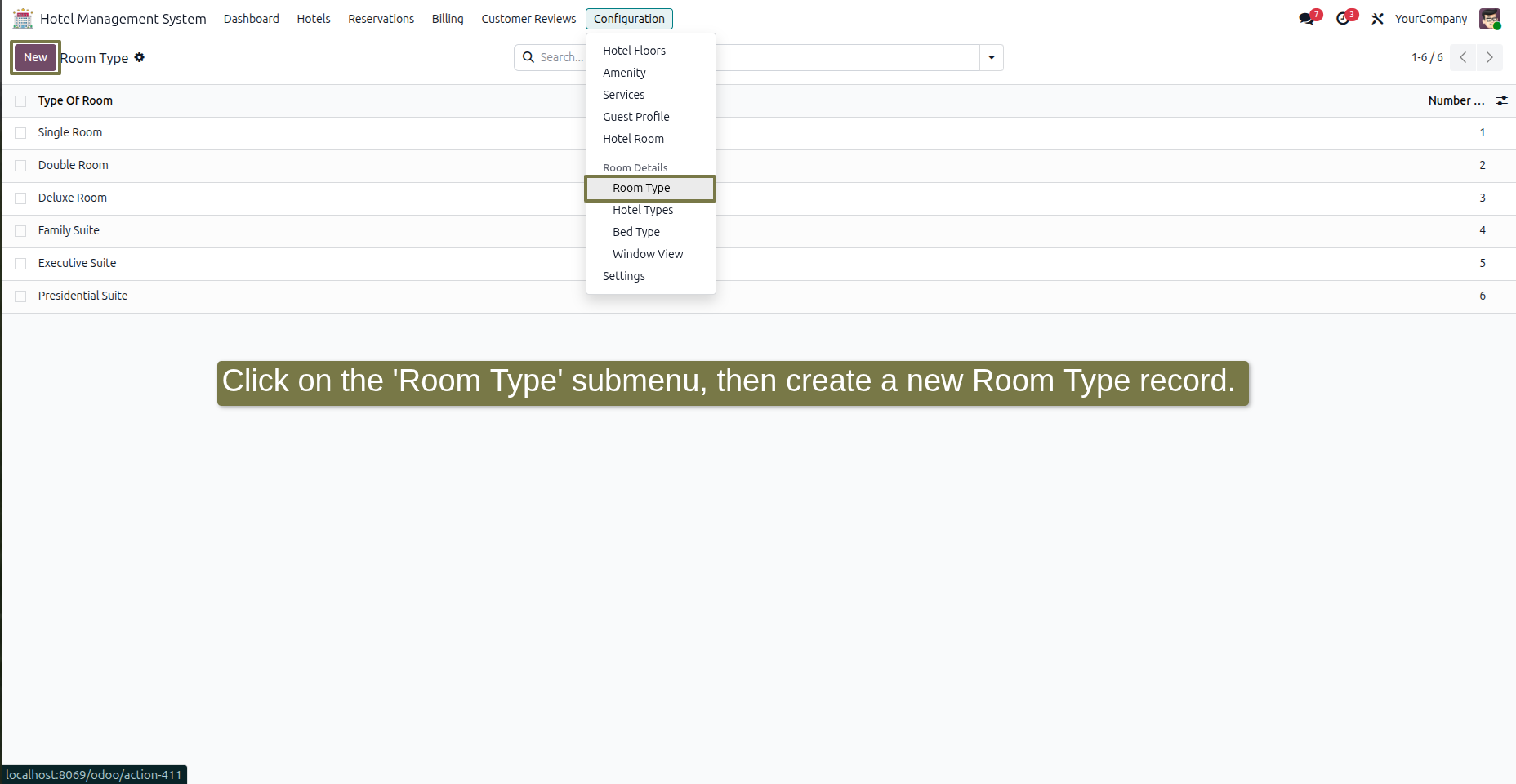Open the Billing menu
1516x784 pixels.
[448, 19]
